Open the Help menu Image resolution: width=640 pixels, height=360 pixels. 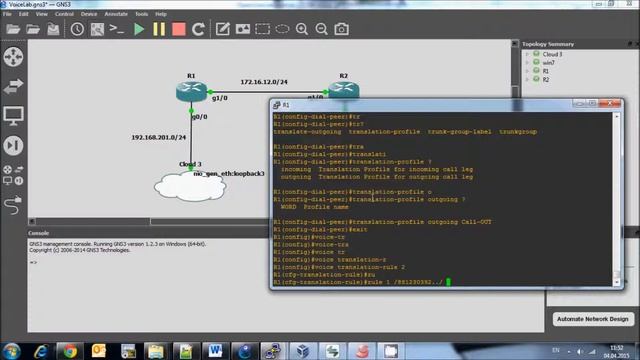[160, 14]
